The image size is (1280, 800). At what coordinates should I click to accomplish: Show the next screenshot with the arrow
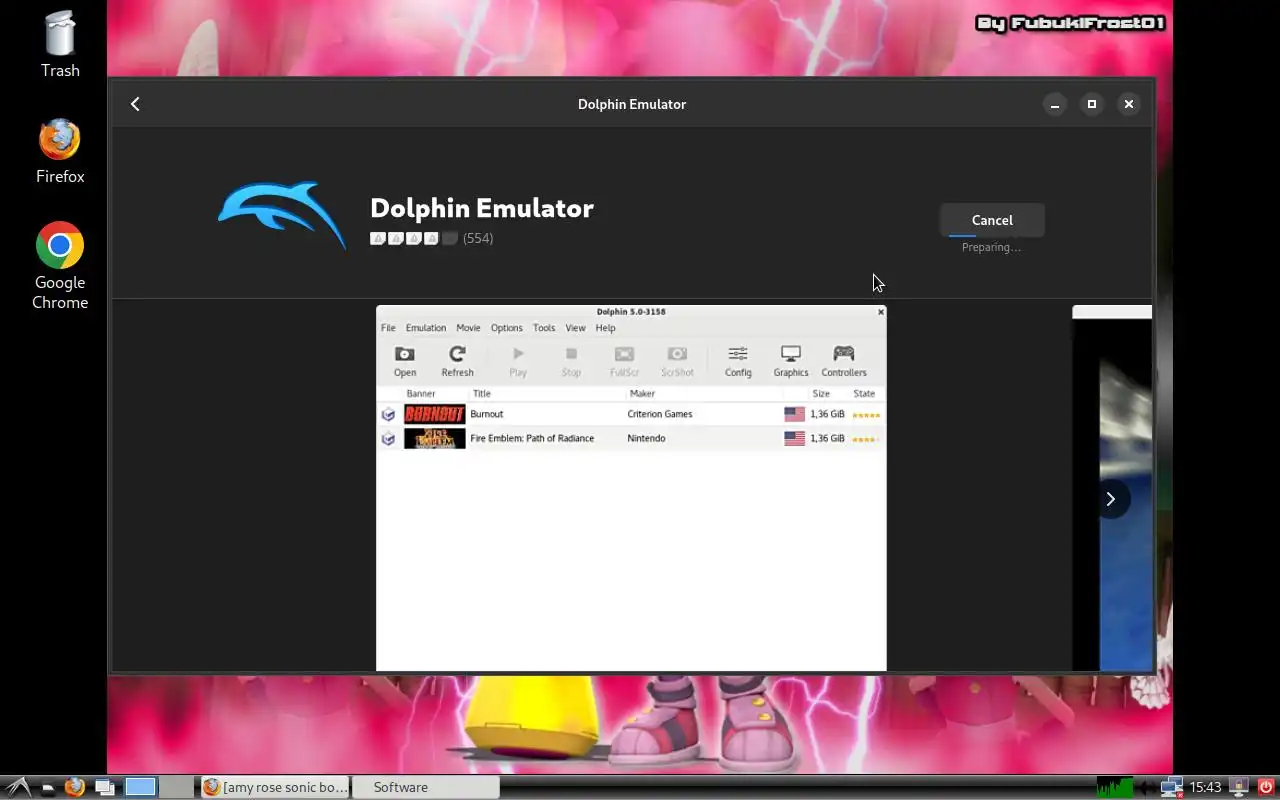[1110, 499]
